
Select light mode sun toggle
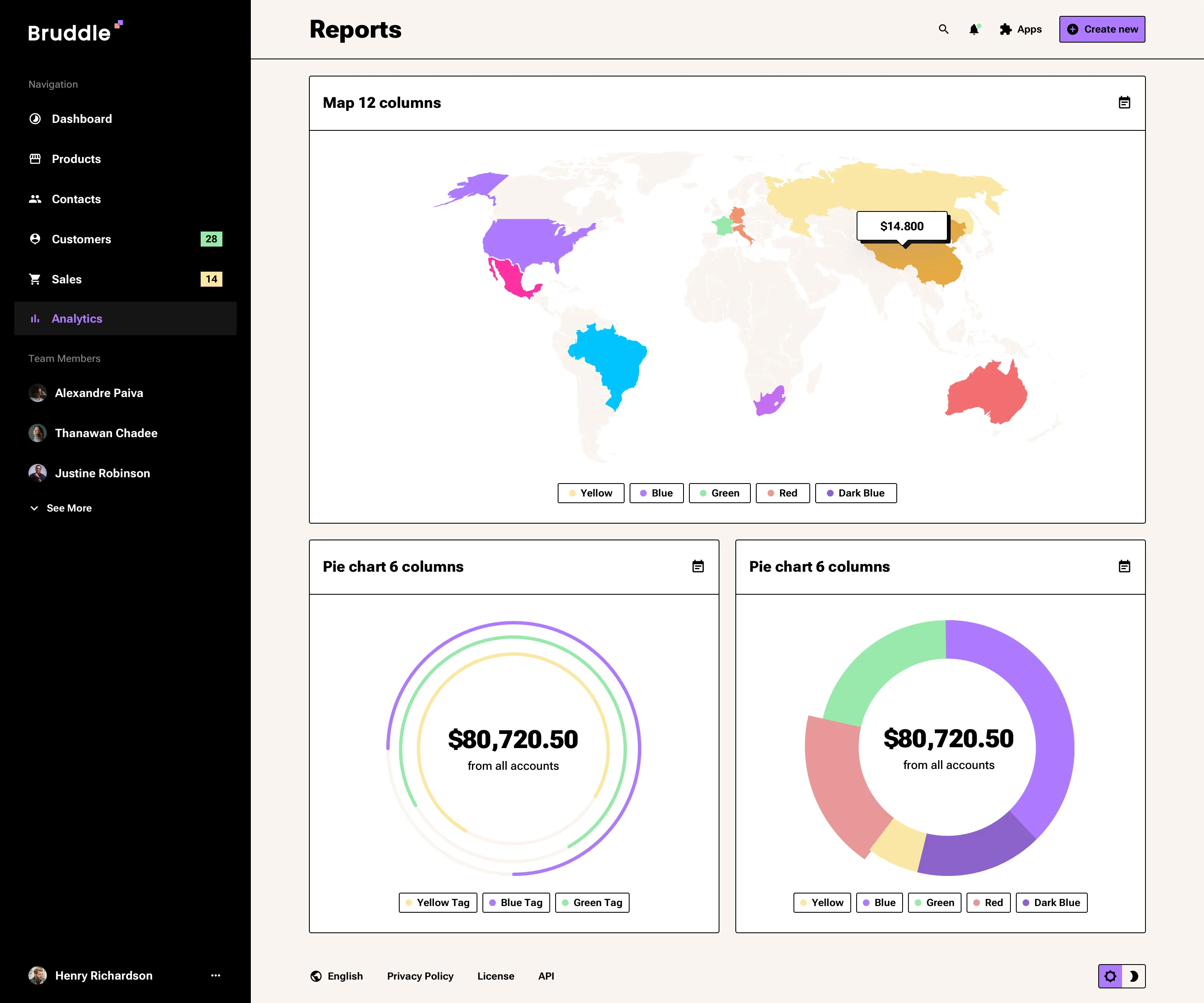tap(1110, 976)
